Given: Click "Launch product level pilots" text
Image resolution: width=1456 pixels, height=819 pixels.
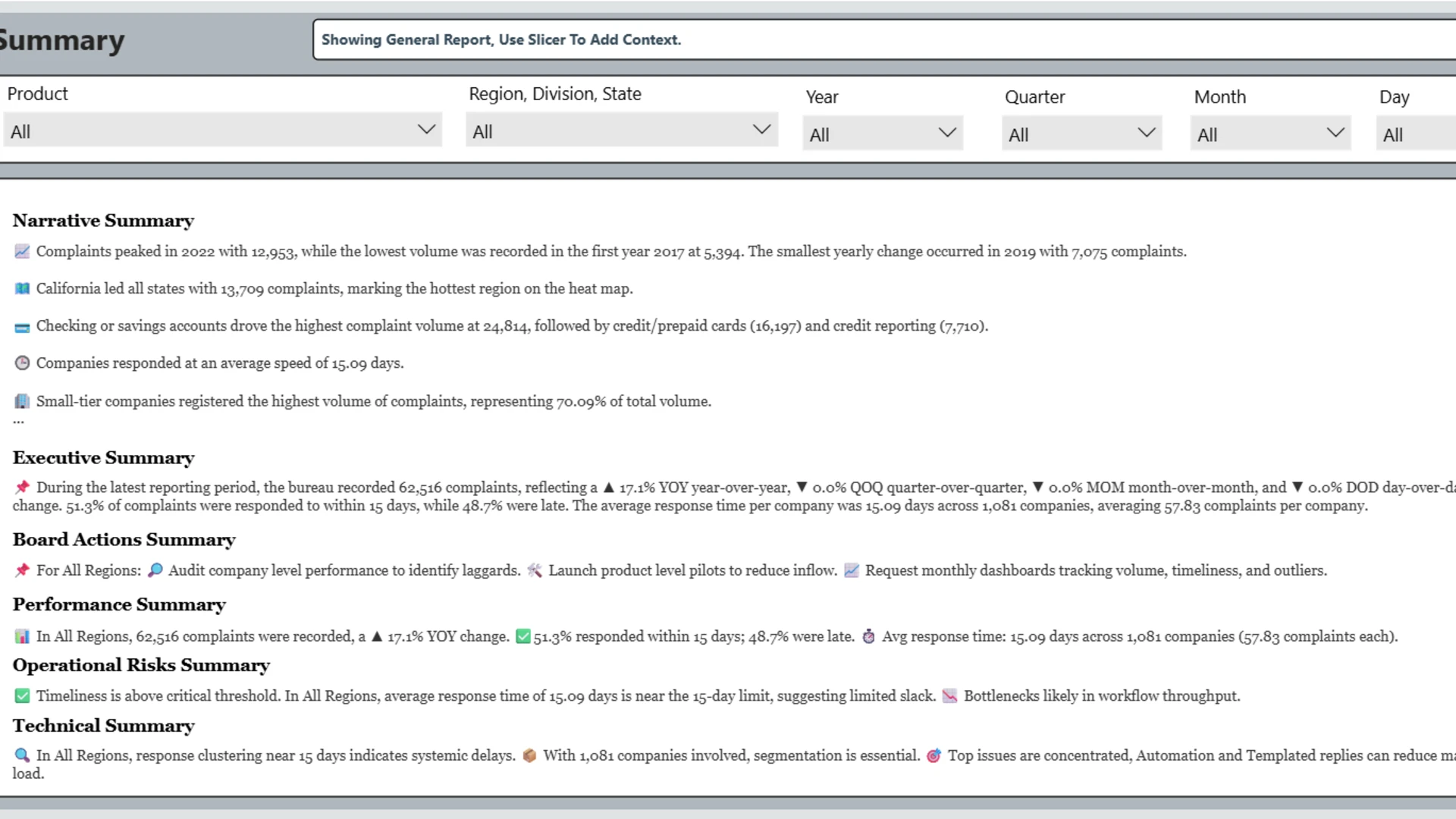Looking at the screenshot, I should point(693,570).
